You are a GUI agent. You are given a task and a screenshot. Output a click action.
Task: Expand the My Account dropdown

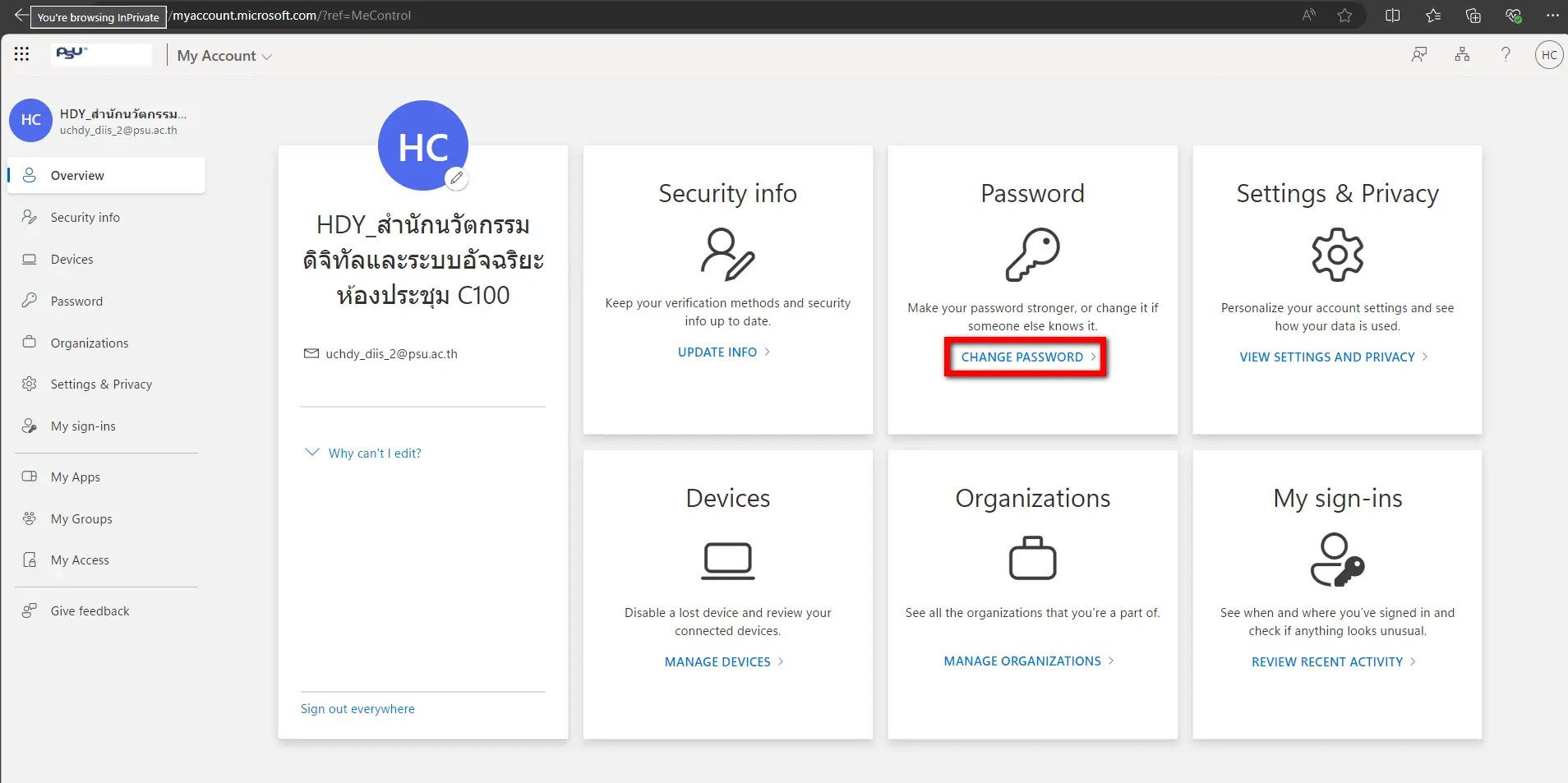(224, 56)
